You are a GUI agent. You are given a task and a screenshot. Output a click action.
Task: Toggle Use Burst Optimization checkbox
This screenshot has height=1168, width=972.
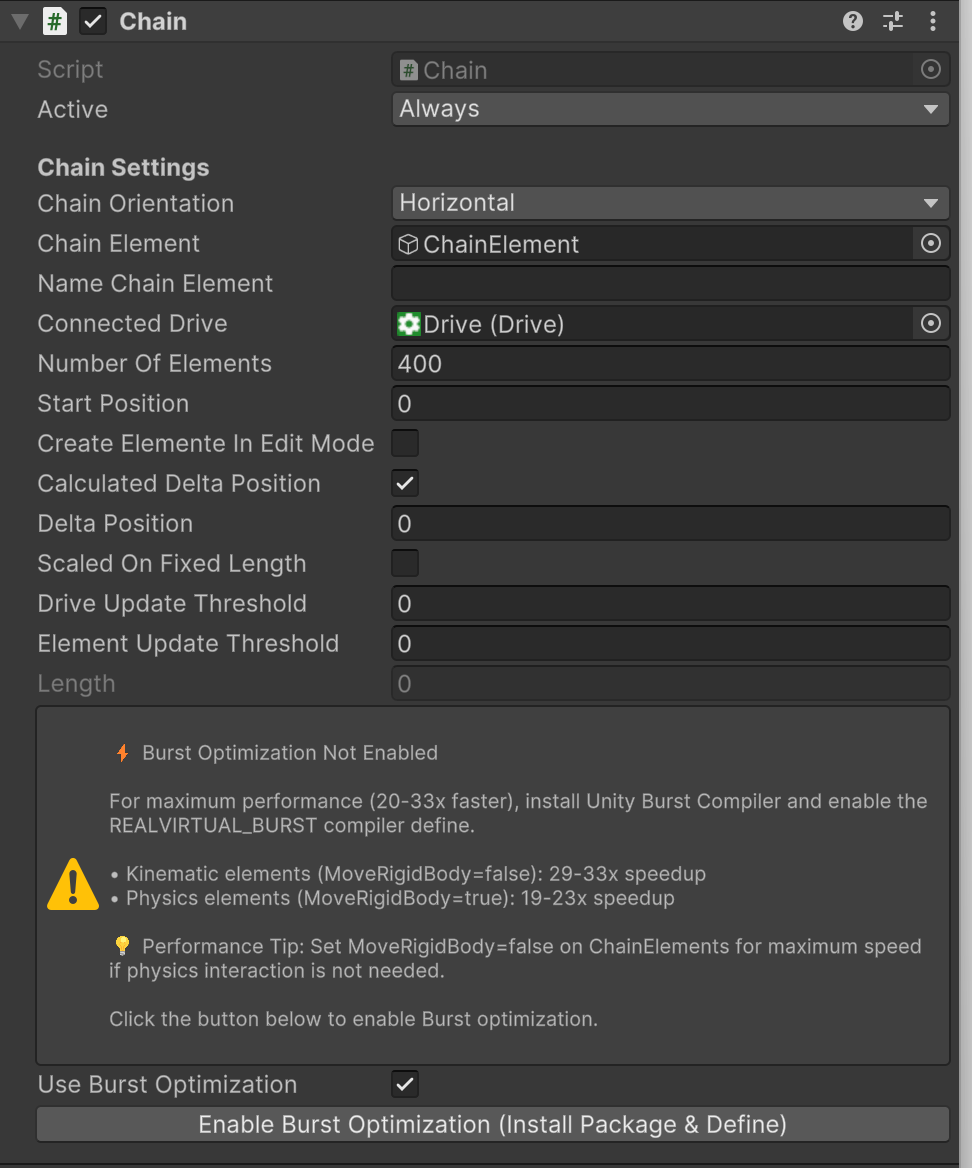405,1084
